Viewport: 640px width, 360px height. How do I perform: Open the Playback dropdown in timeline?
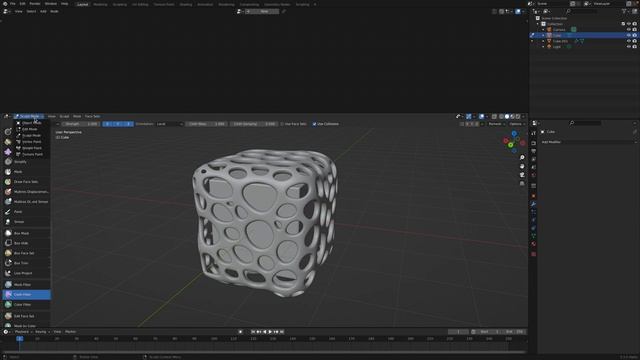coord(24,332)
